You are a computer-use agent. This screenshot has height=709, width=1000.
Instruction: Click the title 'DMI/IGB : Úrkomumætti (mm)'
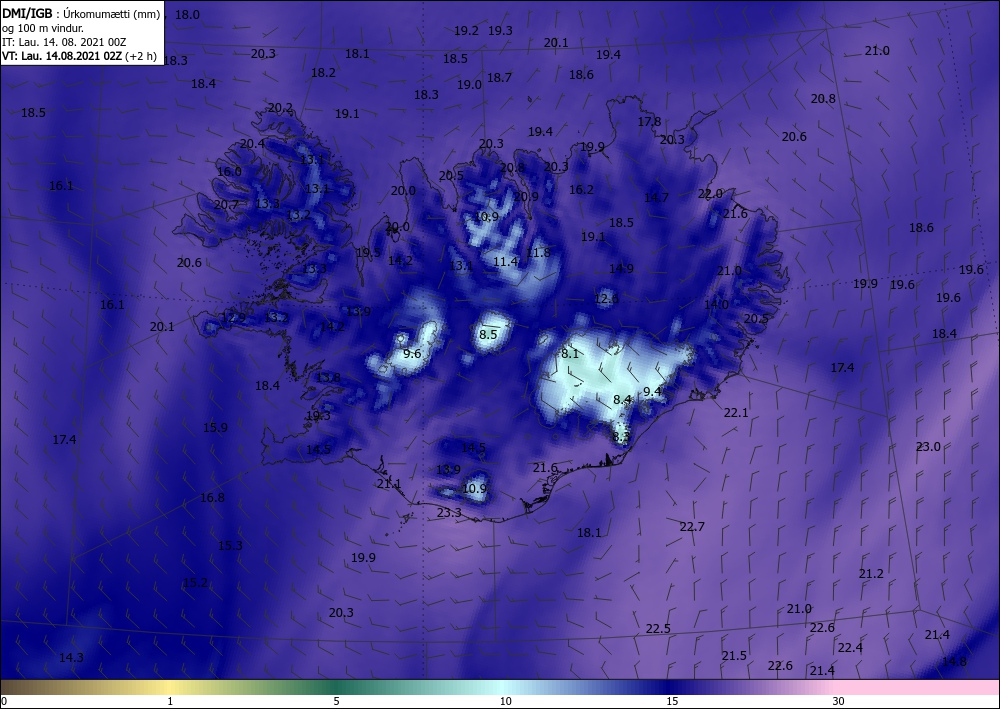81,13
